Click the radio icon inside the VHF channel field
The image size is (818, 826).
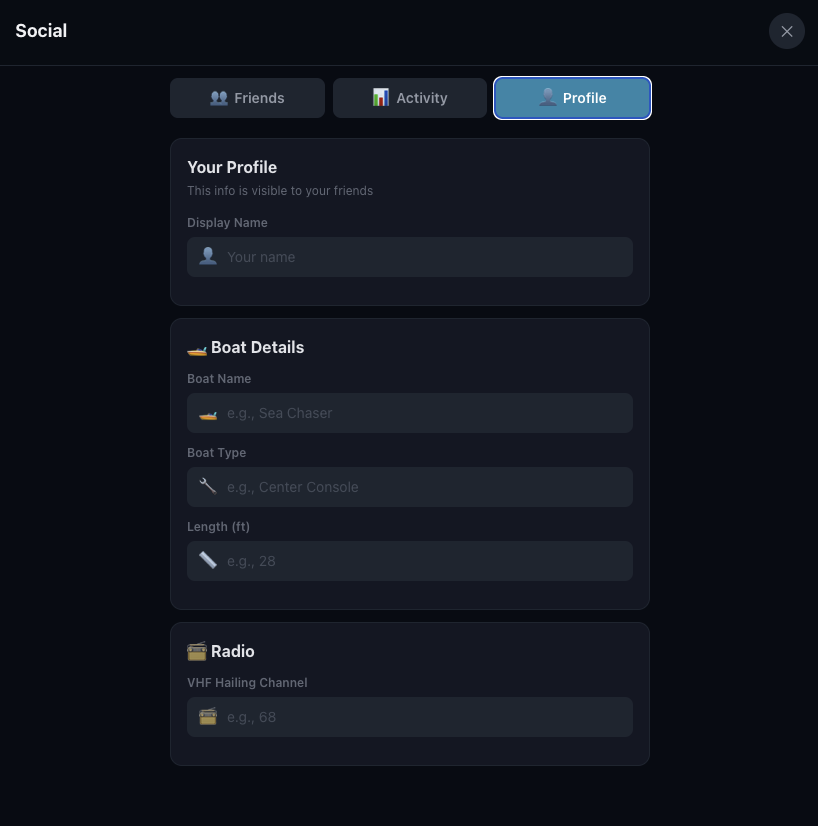[208, 716]
